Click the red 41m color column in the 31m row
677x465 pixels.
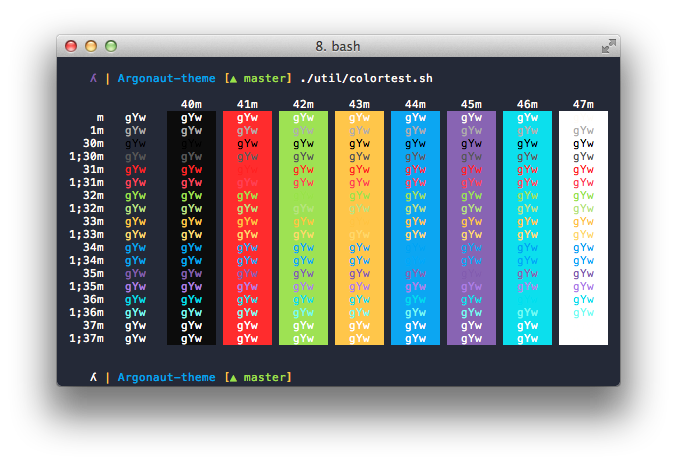[247, 169]
